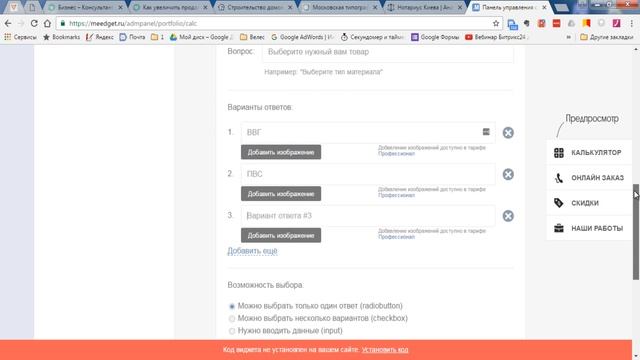Add image to answer option 3
Image resolution: width=640 pixels, height=360 pixels.
[x=281, y=236]
